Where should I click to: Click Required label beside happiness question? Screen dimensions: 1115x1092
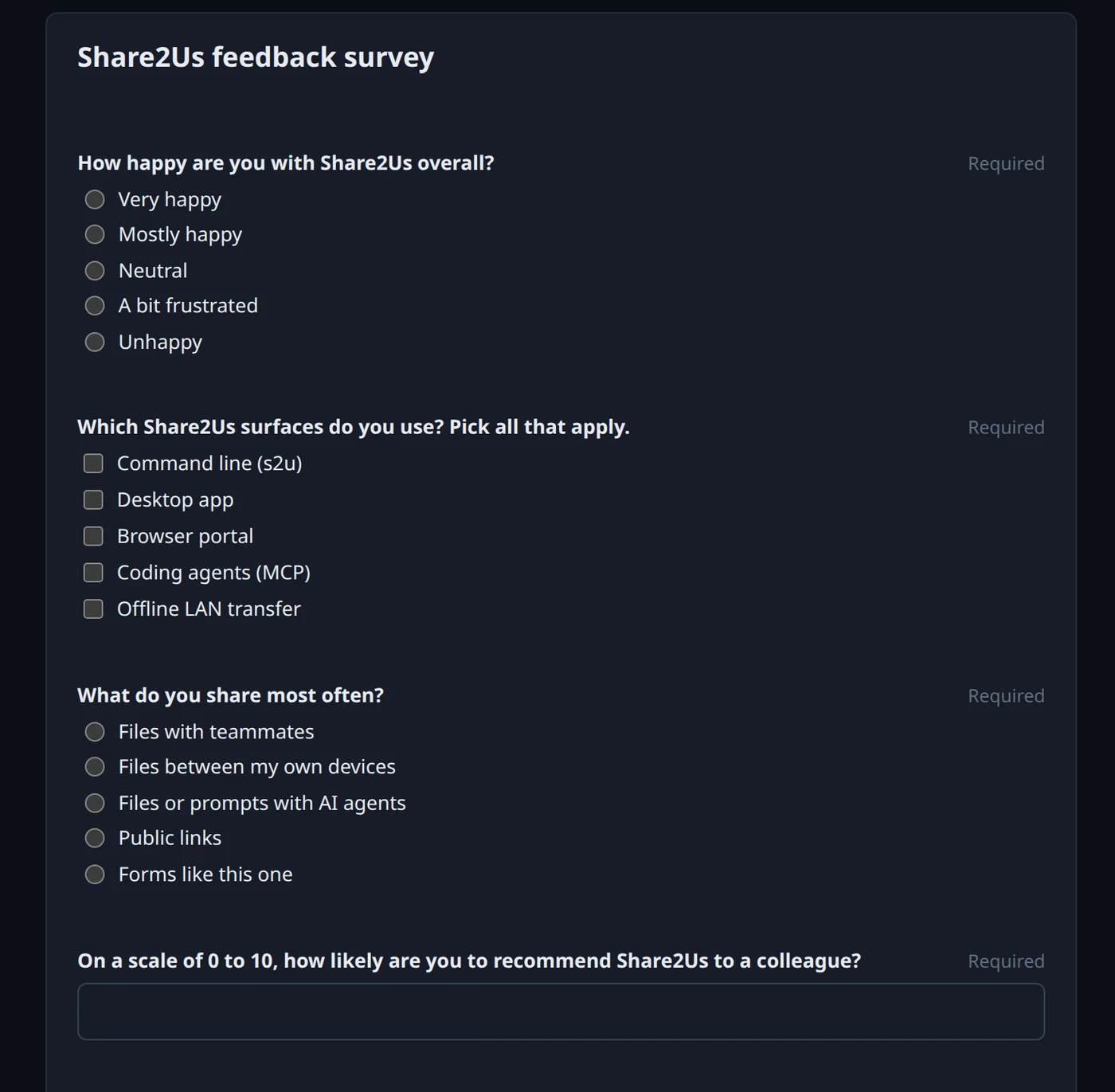click(x=1006, y=163)
